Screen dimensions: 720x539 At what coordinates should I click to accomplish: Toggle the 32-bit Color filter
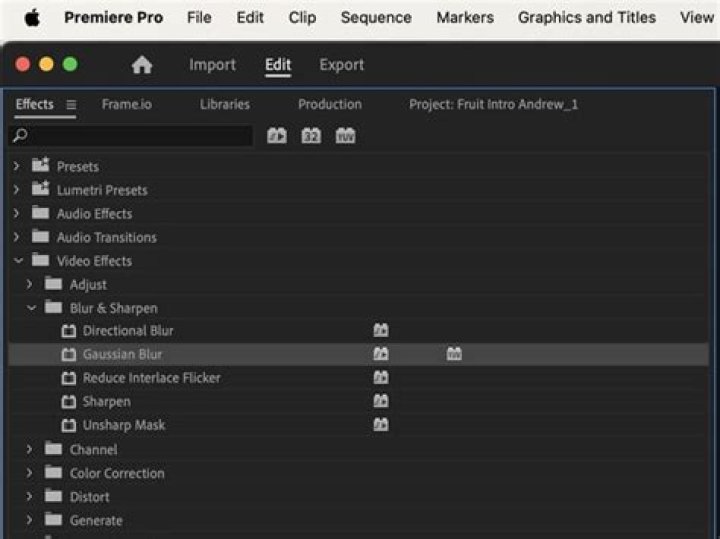311,135
